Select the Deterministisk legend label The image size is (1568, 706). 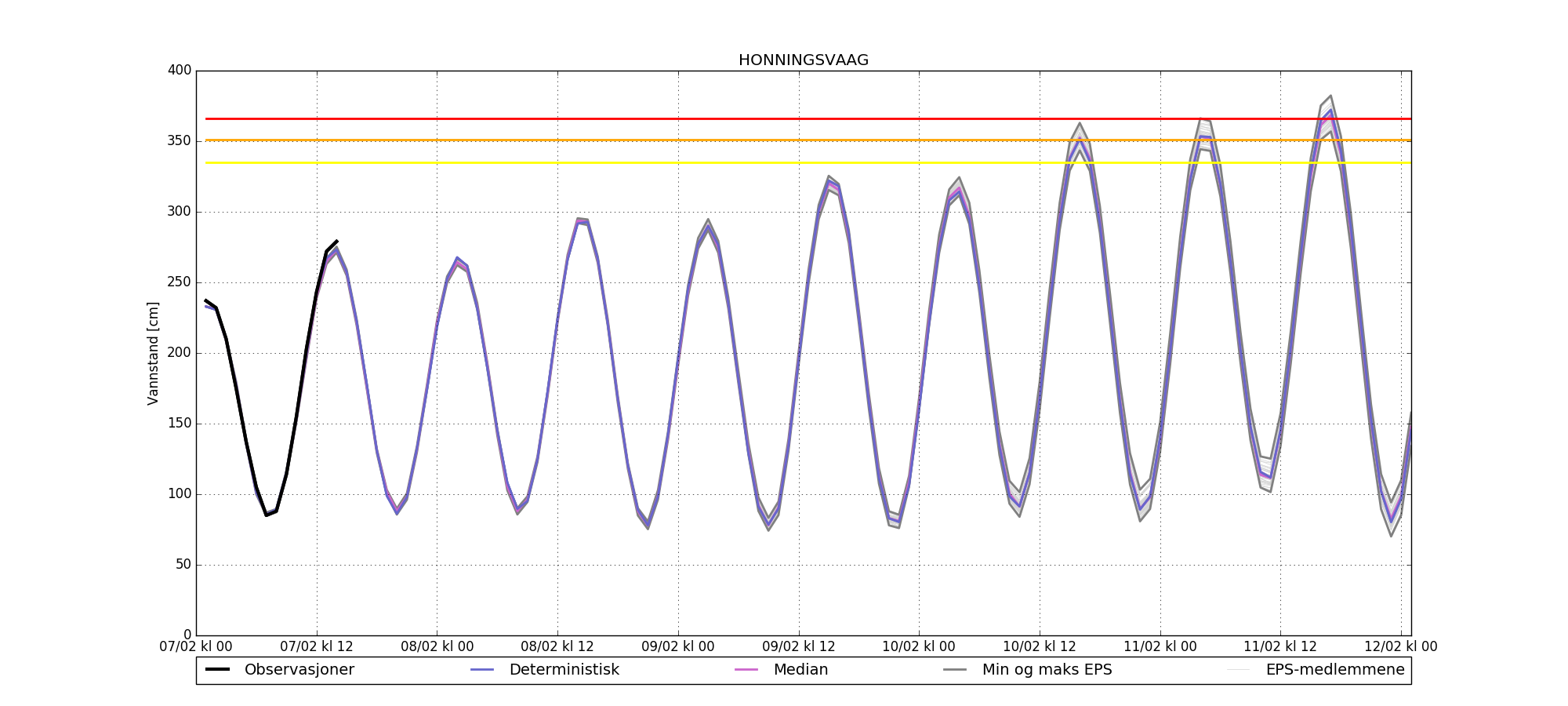coord(564,670)
